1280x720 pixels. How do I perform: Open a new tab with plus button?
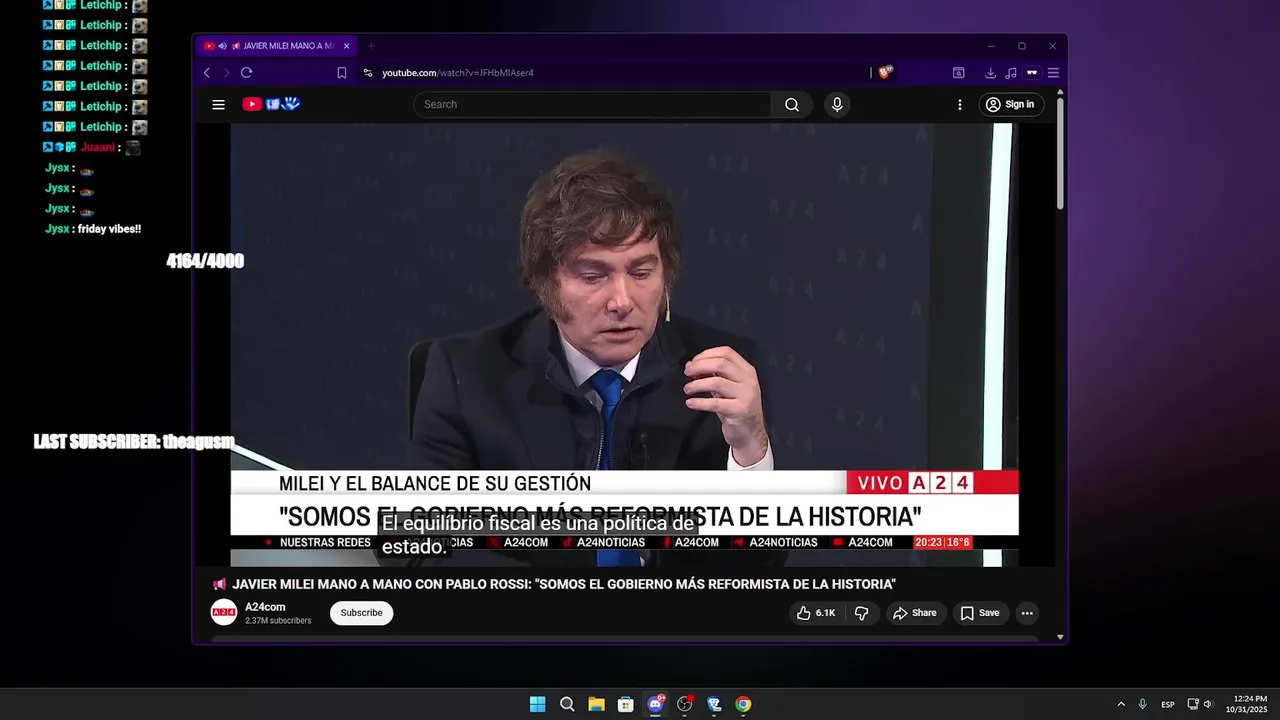tap(371, 46)
